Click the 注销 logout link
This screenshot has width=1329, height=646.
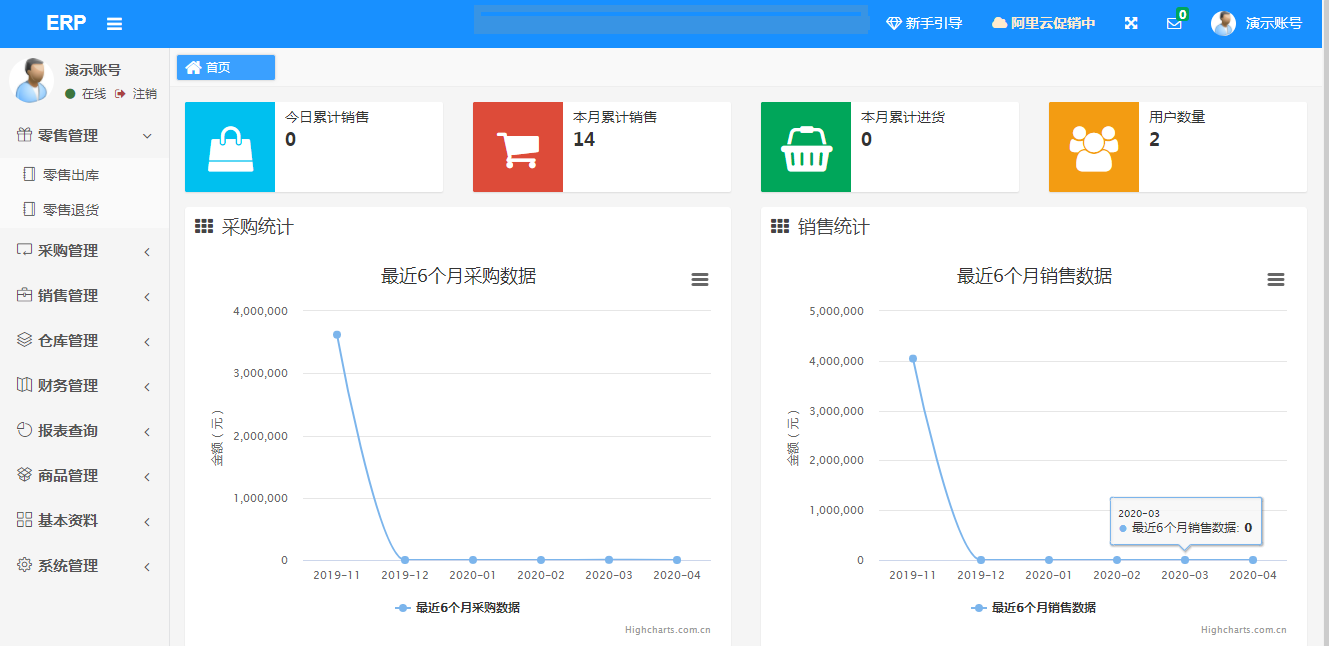point(138,93)
